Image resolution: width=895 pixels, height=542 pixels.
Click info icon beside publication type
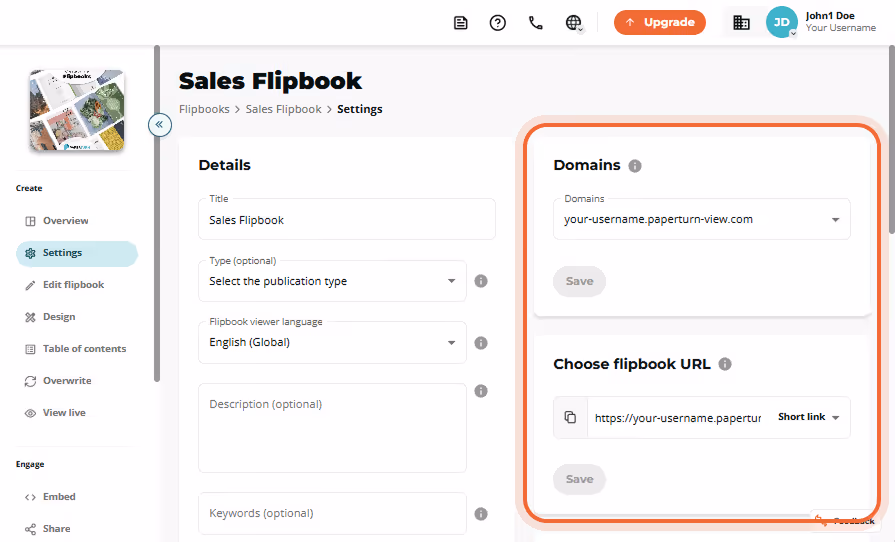click(481, 281)
